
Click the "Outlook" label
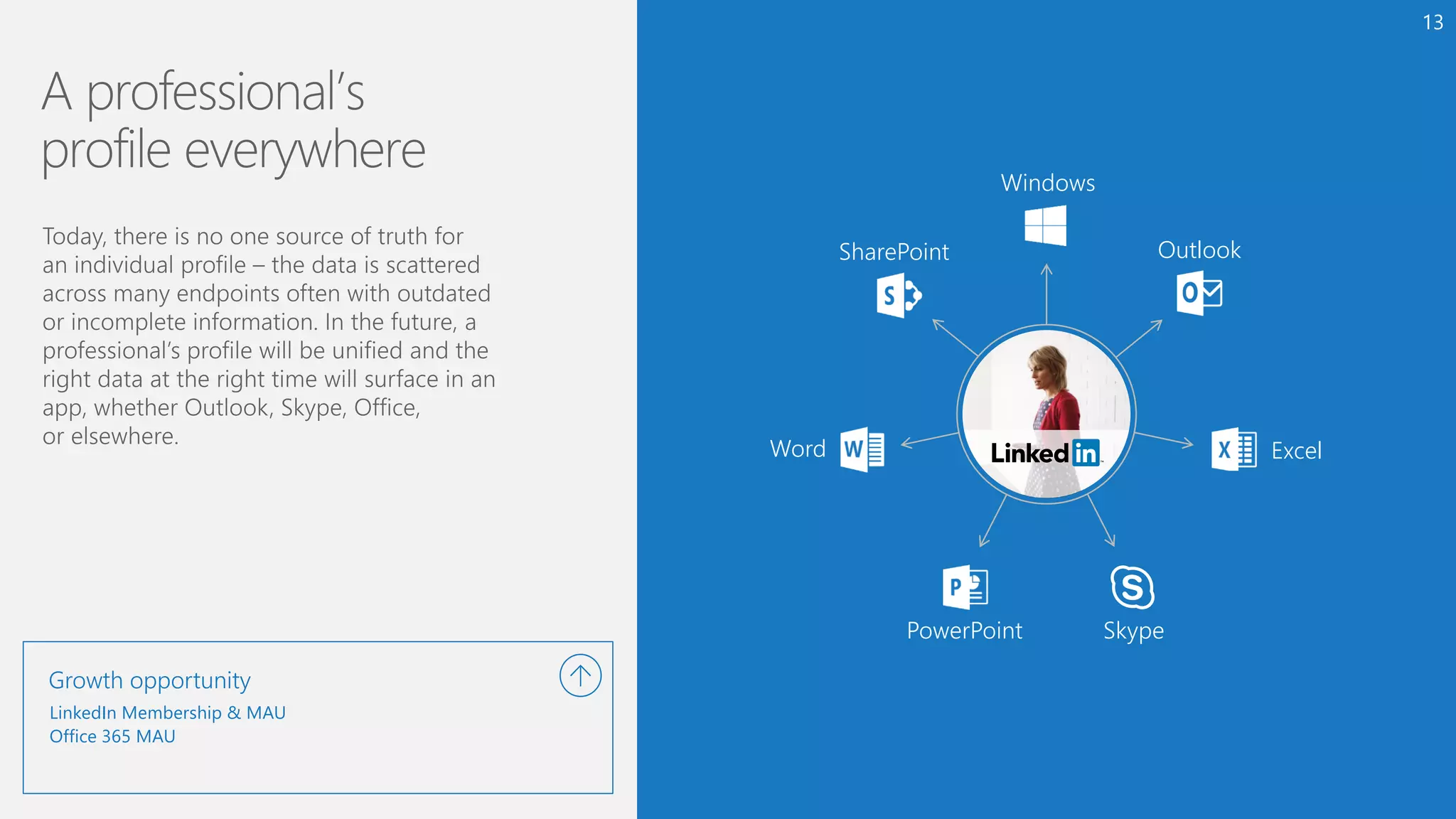1199,250
